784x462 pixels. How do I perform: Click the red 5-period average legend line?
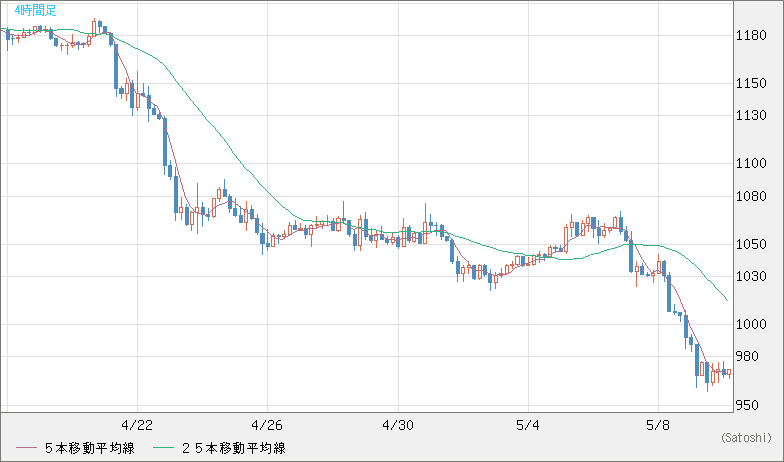coord(26,448)
